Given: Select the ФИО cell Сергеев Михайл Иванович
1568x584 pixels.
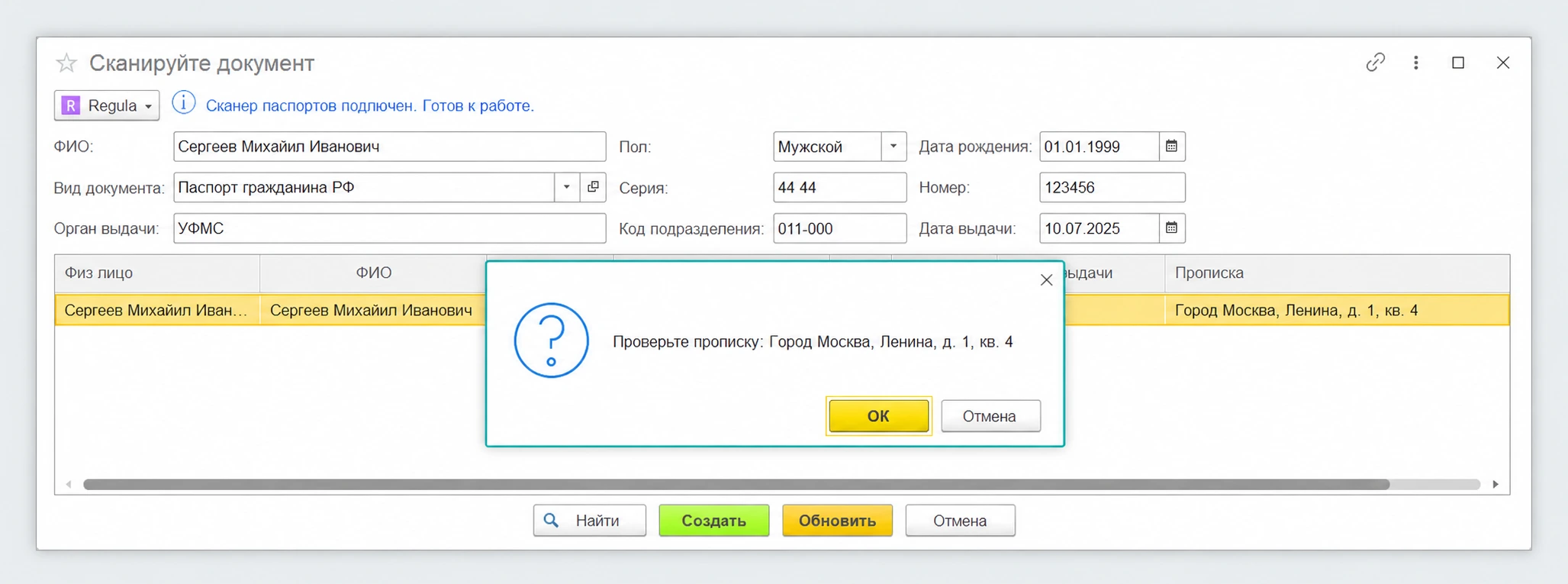Looking at the screenshot, I should pyautogui.click(x=373, y=311).
